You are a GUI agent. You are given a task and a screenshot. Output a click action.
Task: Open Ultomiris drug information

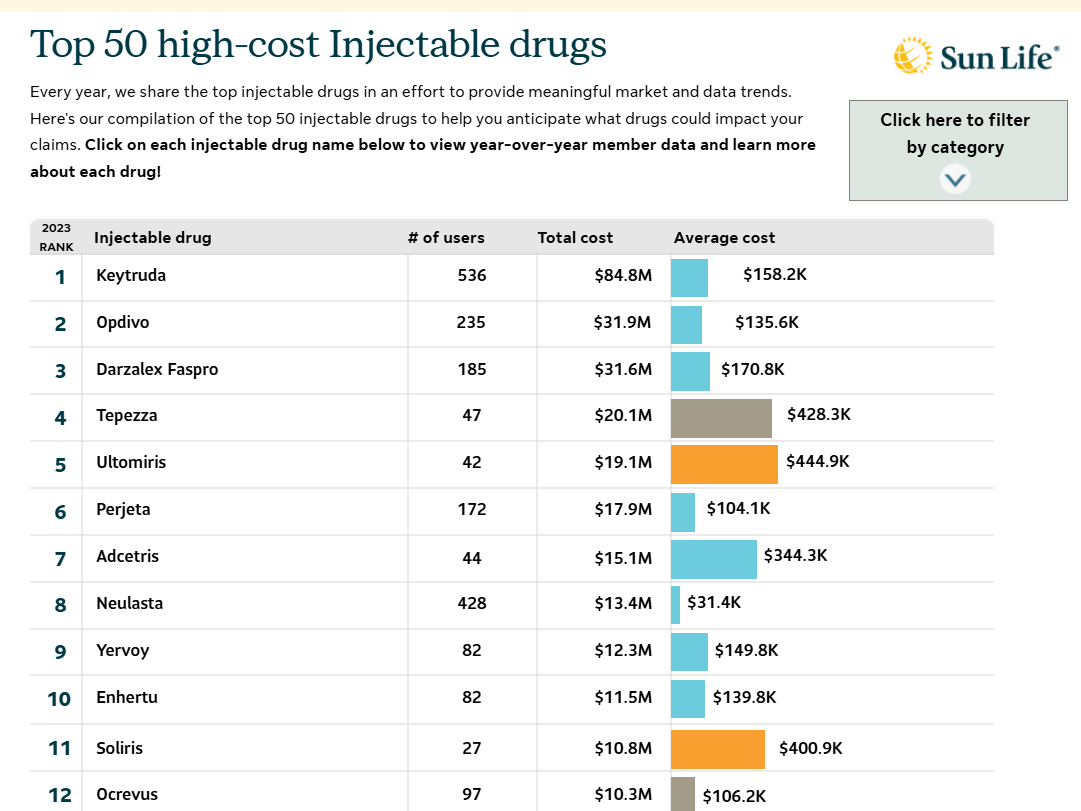131,462
